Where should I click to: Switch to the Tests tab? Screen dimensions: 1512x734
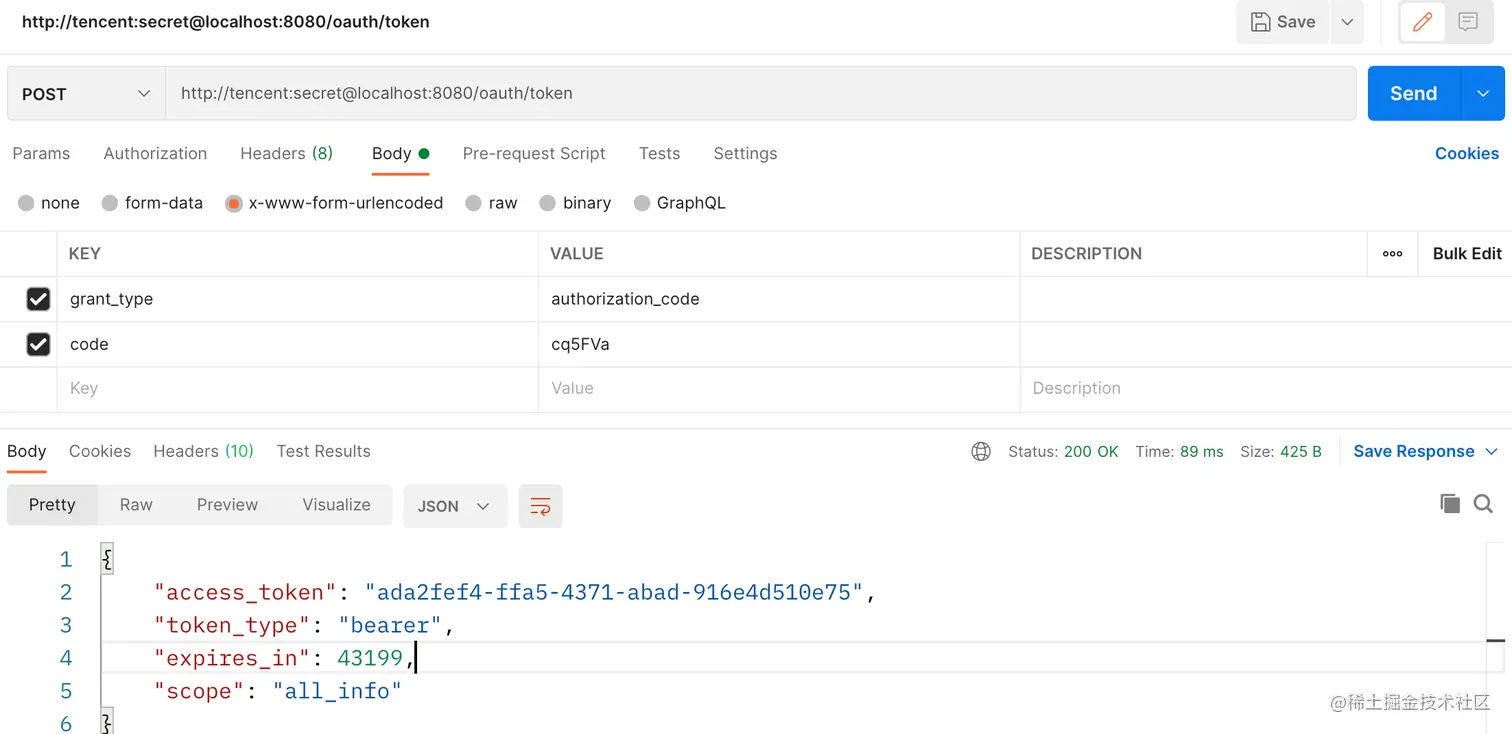coord(659,153)
